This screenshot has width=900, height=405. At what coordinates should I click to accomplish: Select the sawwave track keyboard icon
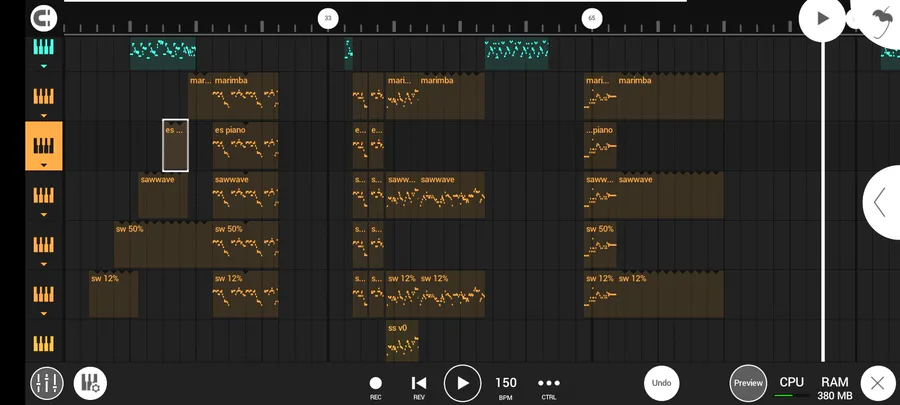click(x=44, y=196)
